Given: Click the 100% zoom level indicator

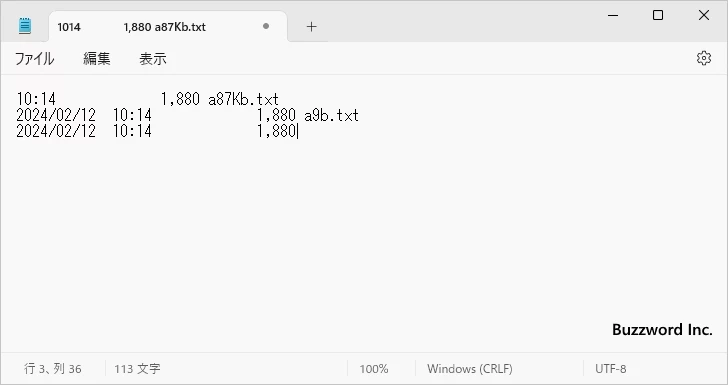Looking at the screenshot, I should (374, 369).
